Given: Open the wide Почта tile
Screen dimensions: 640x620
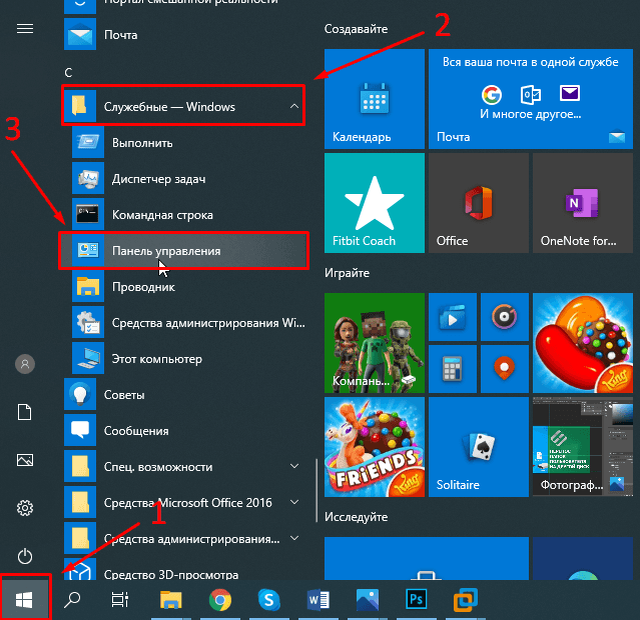Looking at the screenshot, I should coord(531,99).
